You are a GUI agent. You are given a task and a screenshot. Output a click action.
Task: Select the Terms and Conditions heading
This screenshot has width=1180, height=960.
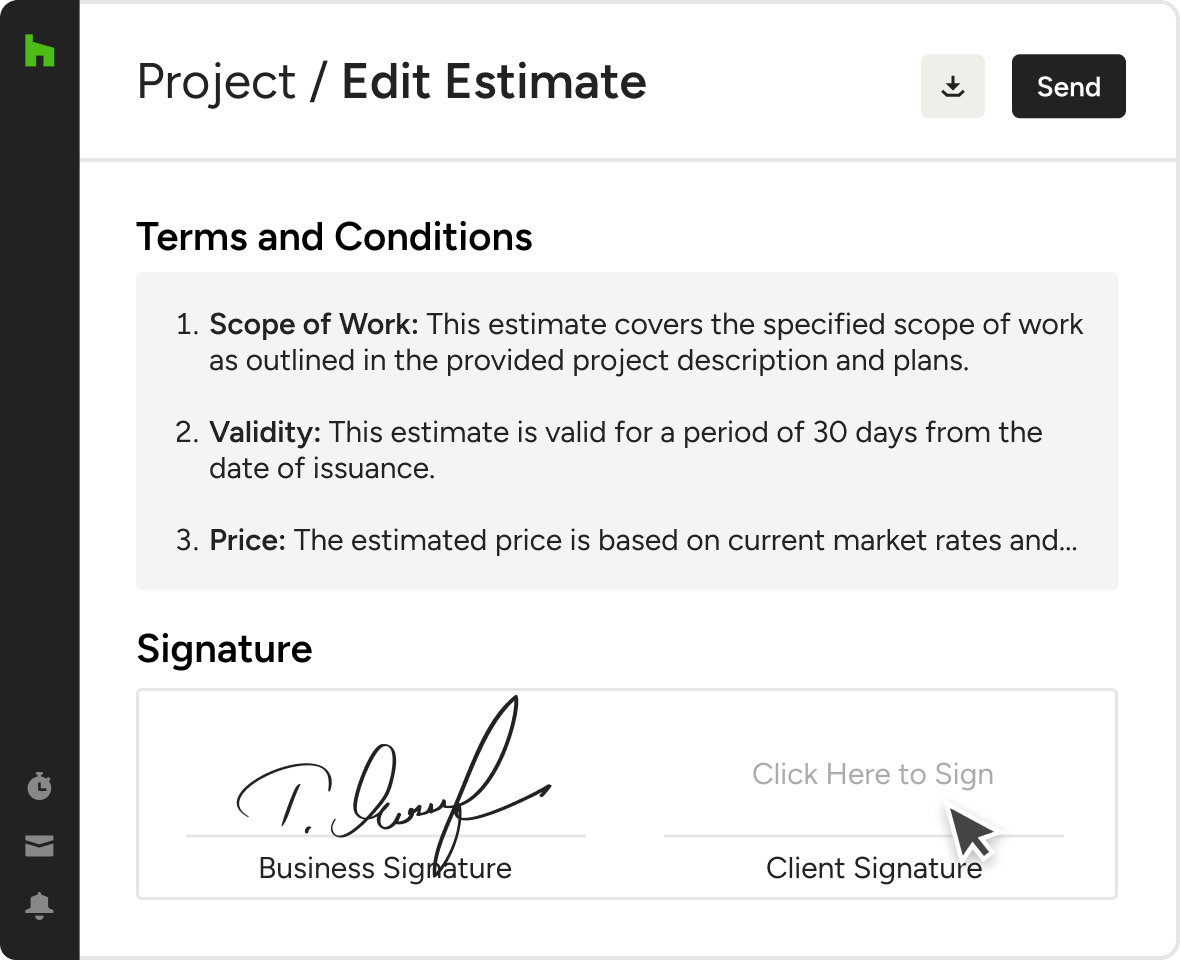point(334,237)
